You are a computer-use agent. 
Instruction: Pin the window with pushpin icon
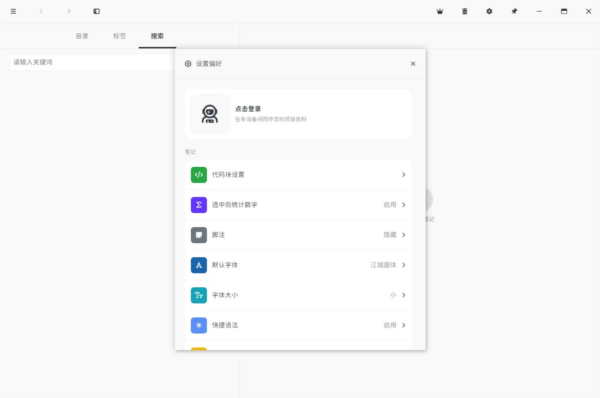(x=514, y=11)
